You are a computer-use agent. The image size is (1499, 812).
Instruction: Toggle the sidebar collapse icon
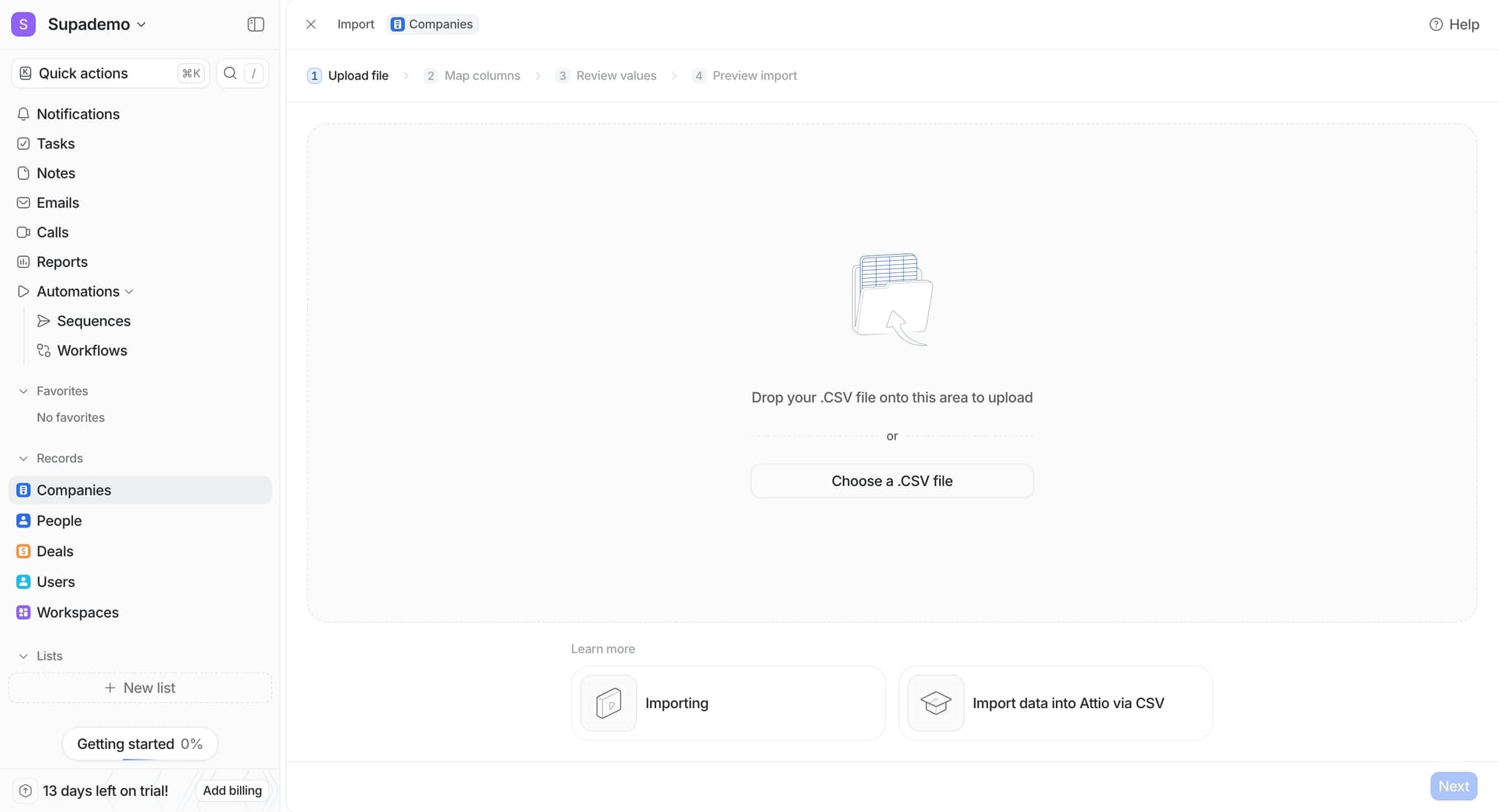tap(255, 23)
